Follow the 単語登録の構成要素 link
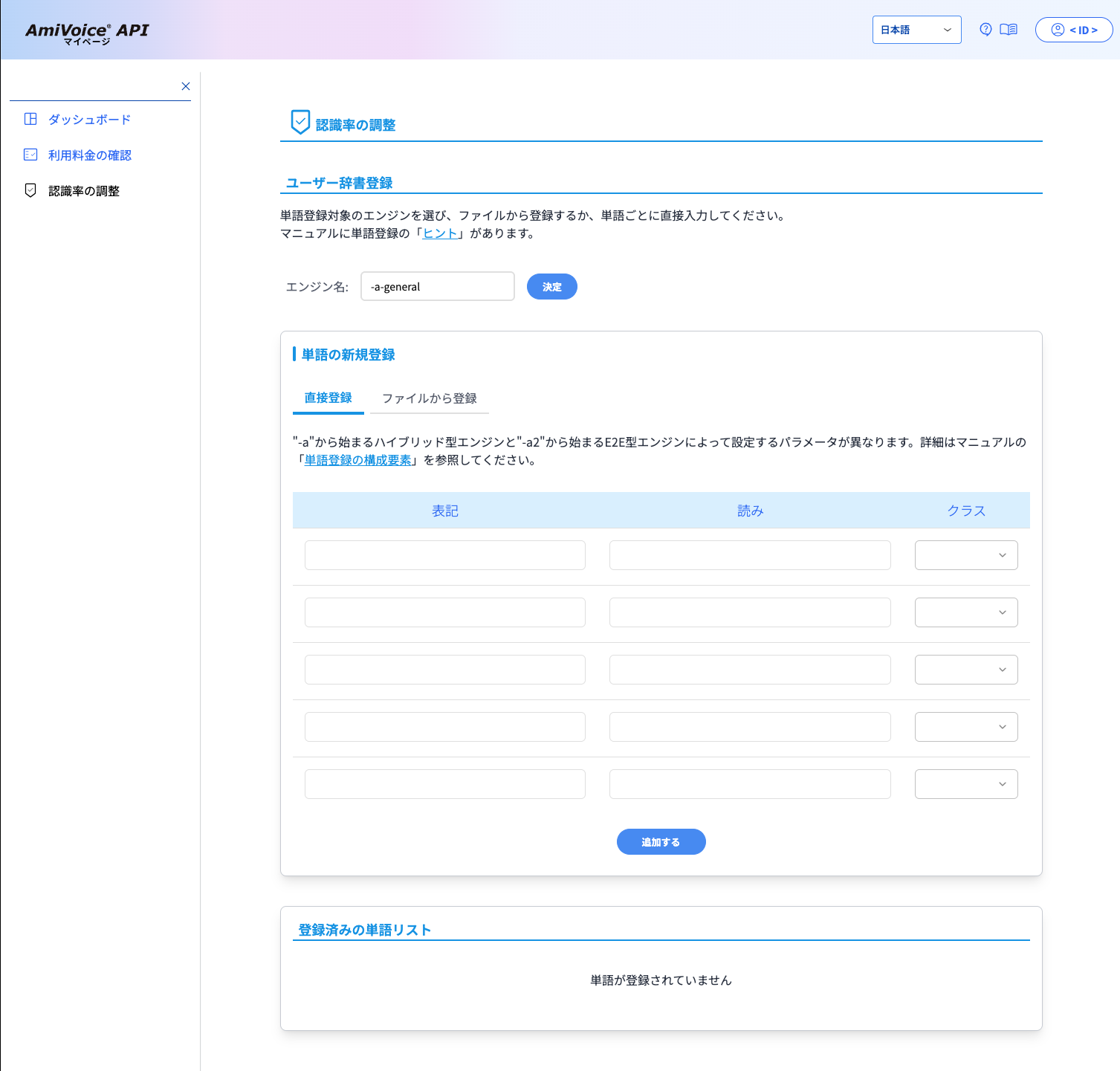This screenshot has height=1071, width=1120. pos(358,460)
